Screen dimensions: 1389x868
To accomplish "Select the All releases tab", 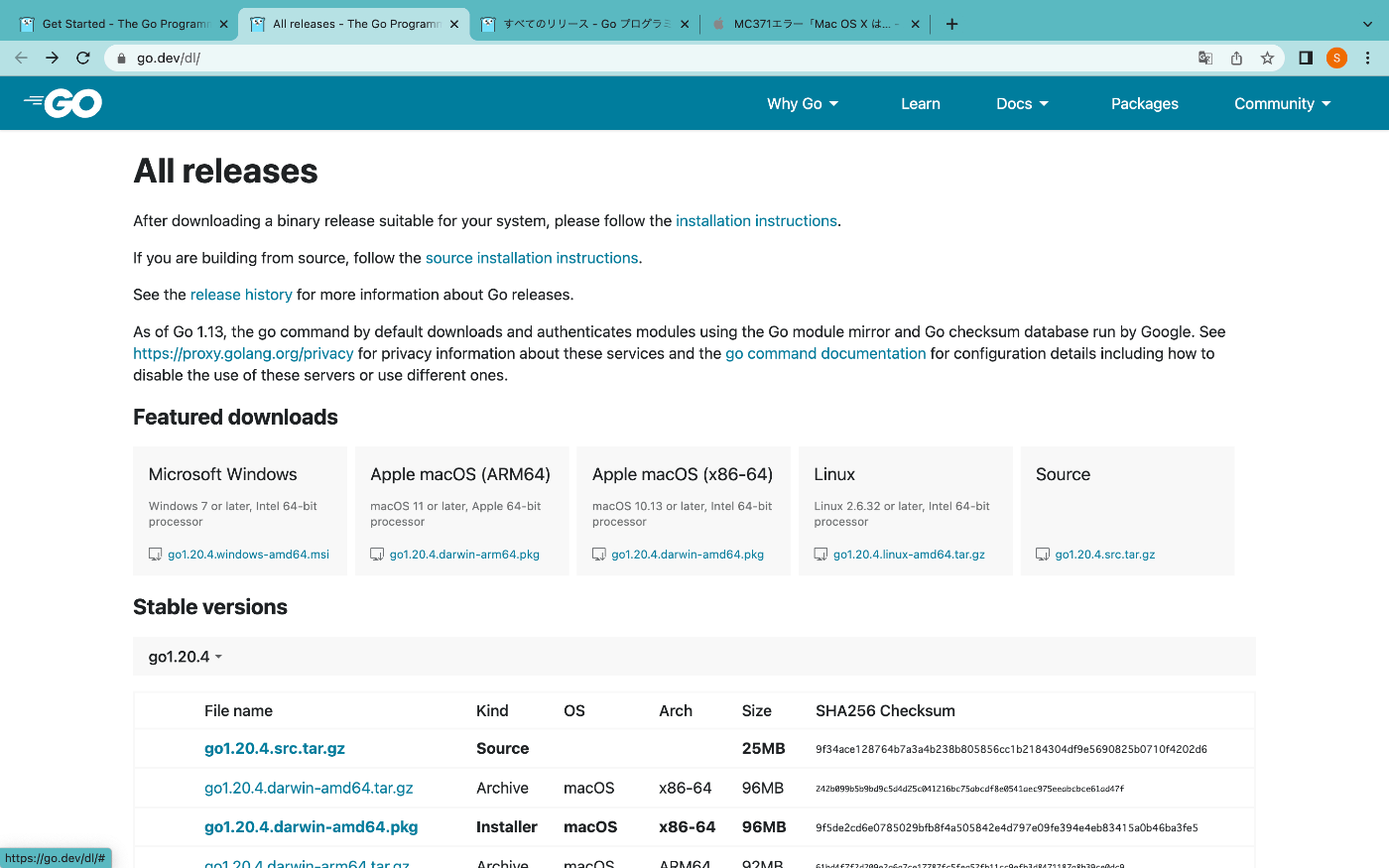I will 355,24.
